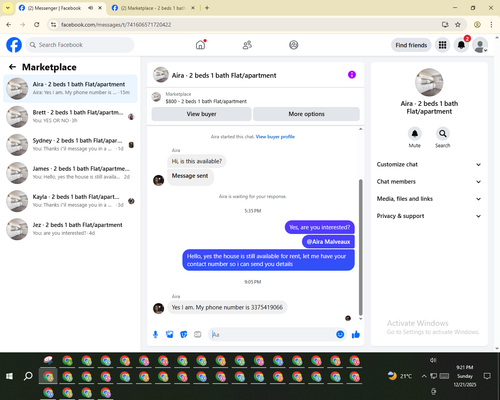Viewport: 500px width, 400px height.
Task: Open the install app icon in address bar
Action: [x=445, y=24]
